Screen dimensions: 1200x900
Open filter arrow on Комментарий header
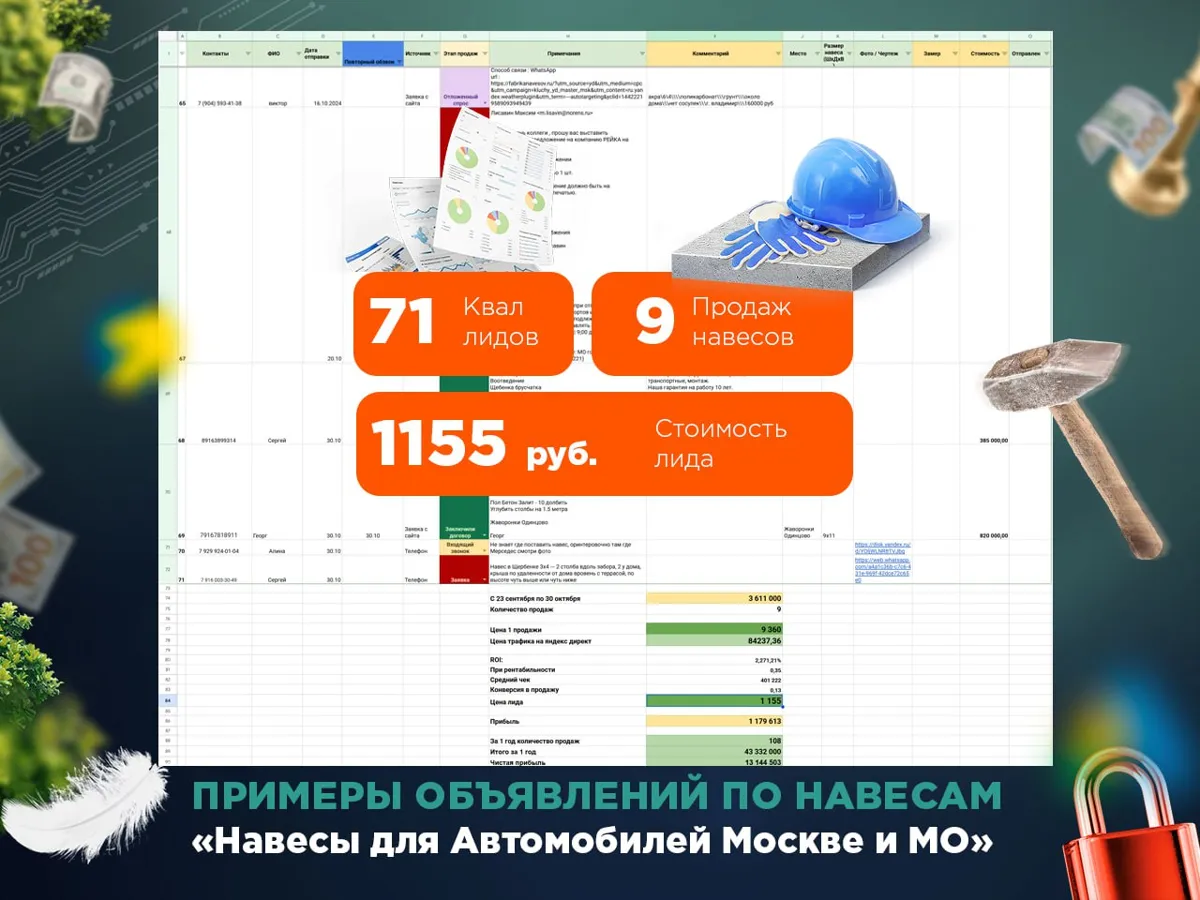pyautogui.click(x=776, y=53)
